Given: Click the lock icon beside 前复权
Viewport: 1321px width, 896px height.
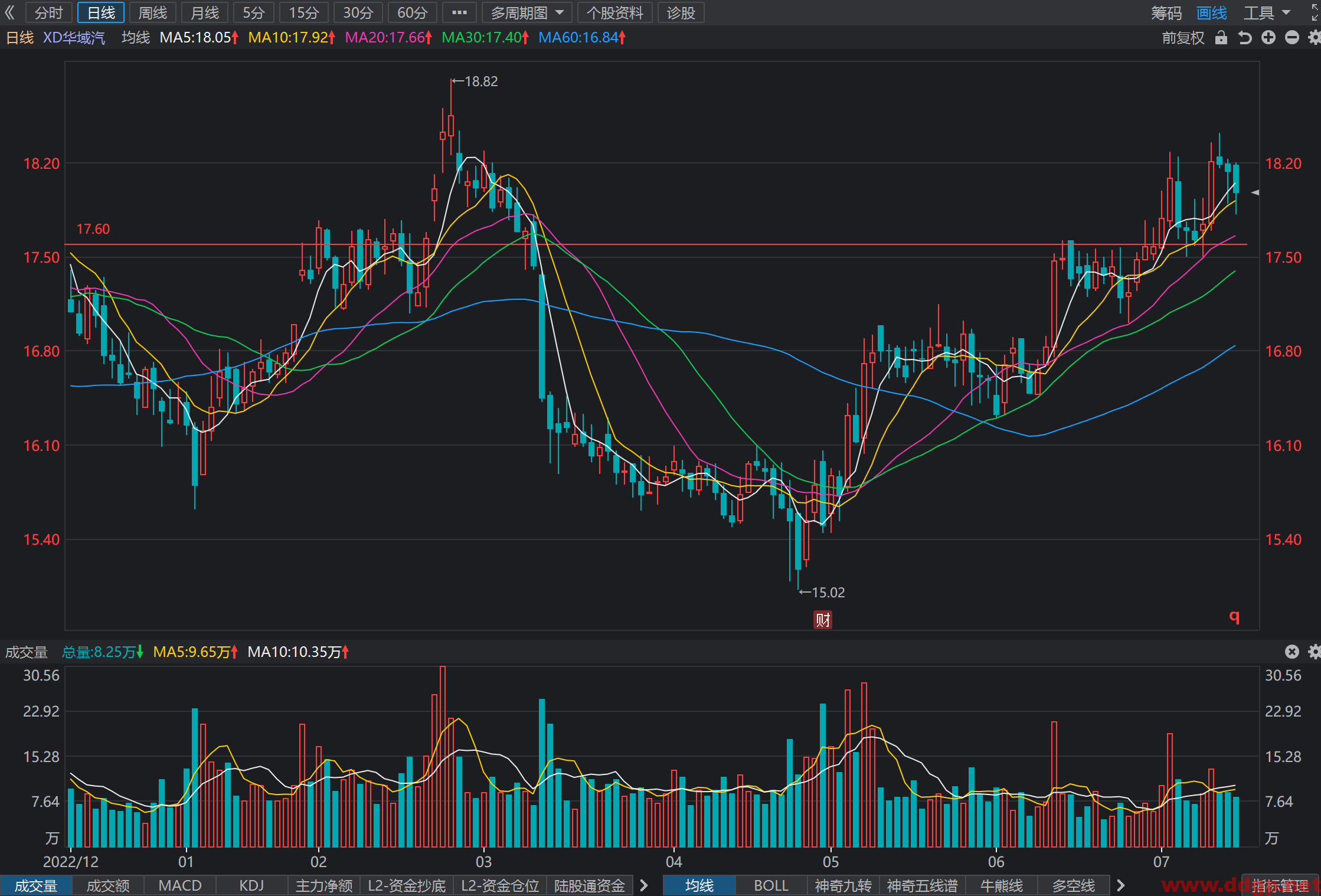Looking at the screenshot, I should [1221, 38].
